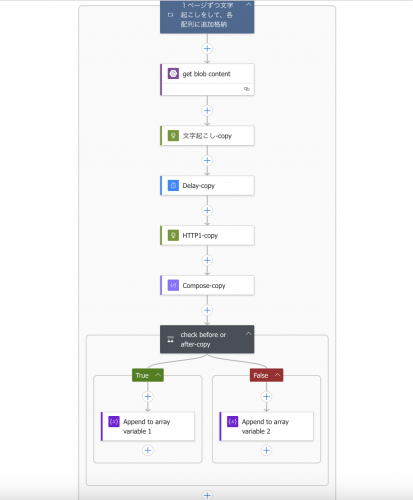Click the condition icon on check before or after-copy
The height and width of the screenshot is (500, 413).
tap(170, 339)
